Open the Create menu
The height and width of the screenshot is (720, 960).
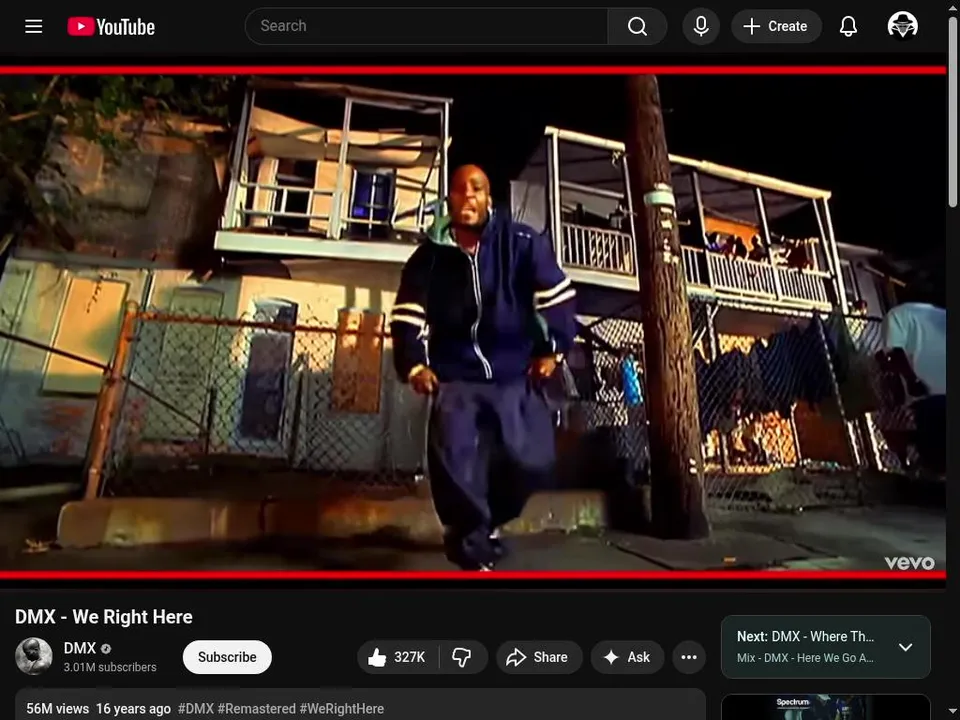click(x=776, y=26)
